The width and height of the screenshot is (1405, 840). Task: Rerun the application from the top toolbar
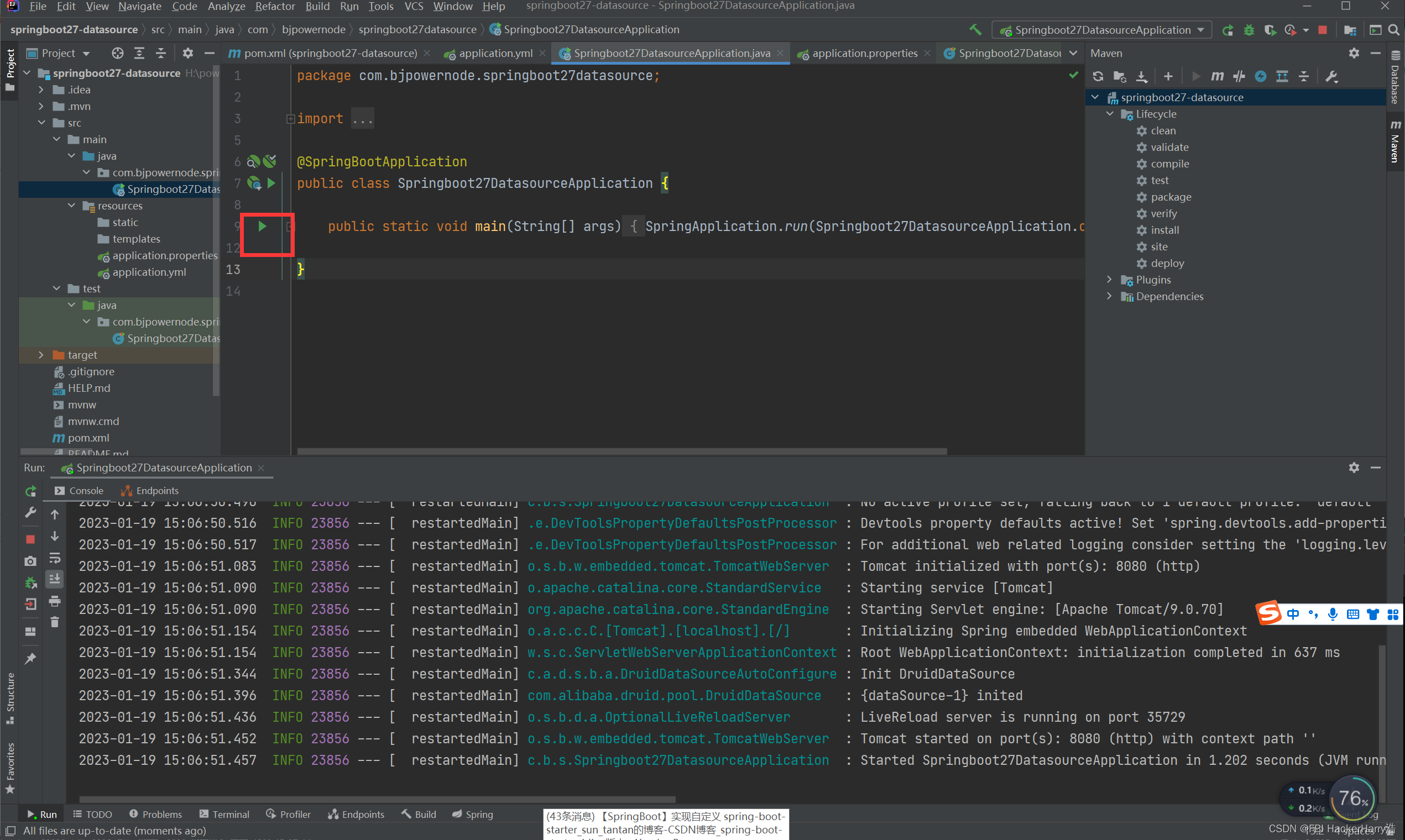pos(1227,30)
